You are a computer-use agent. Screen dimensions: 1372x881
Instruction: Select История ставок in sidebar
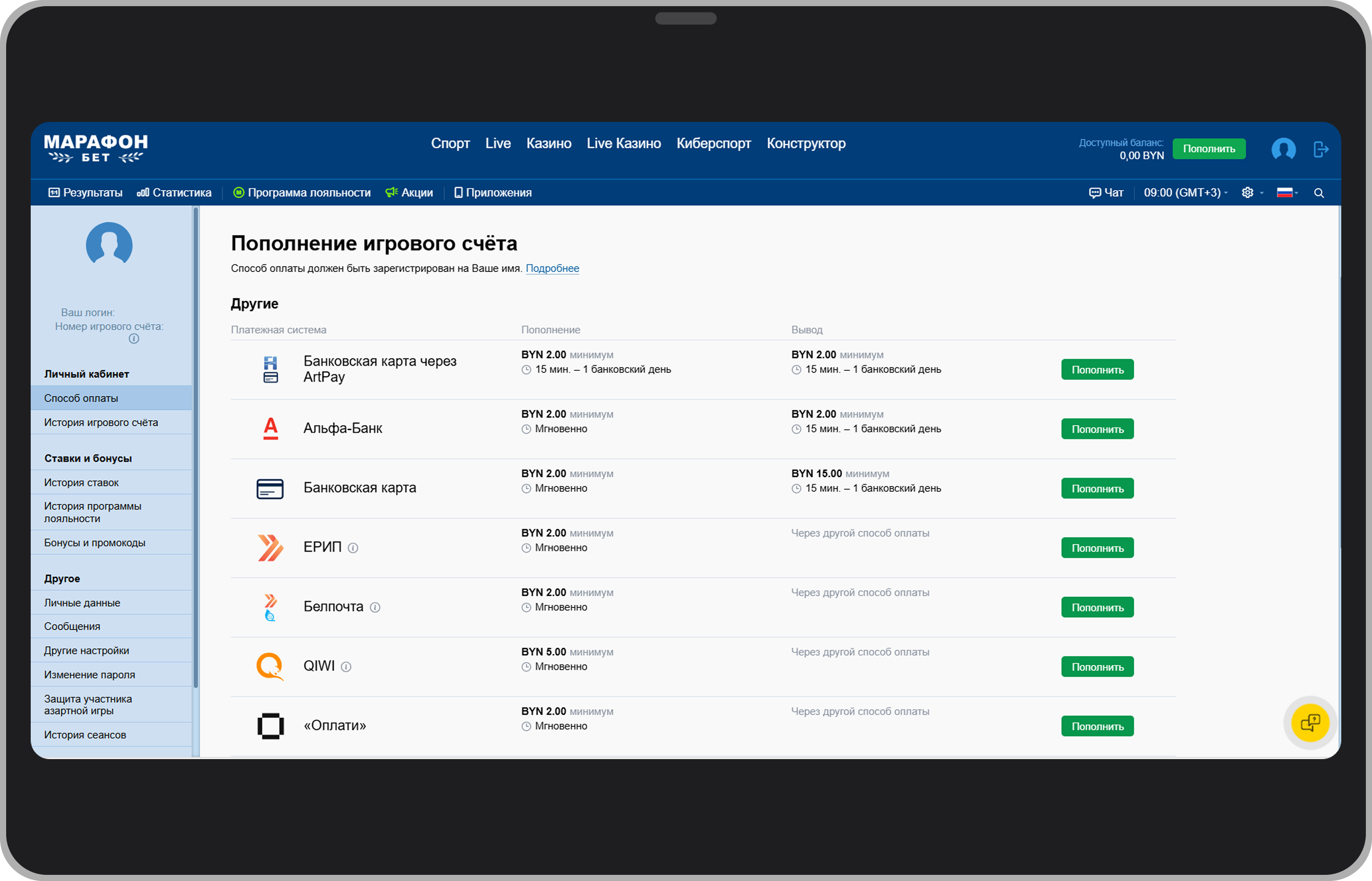tap(81, 483)
